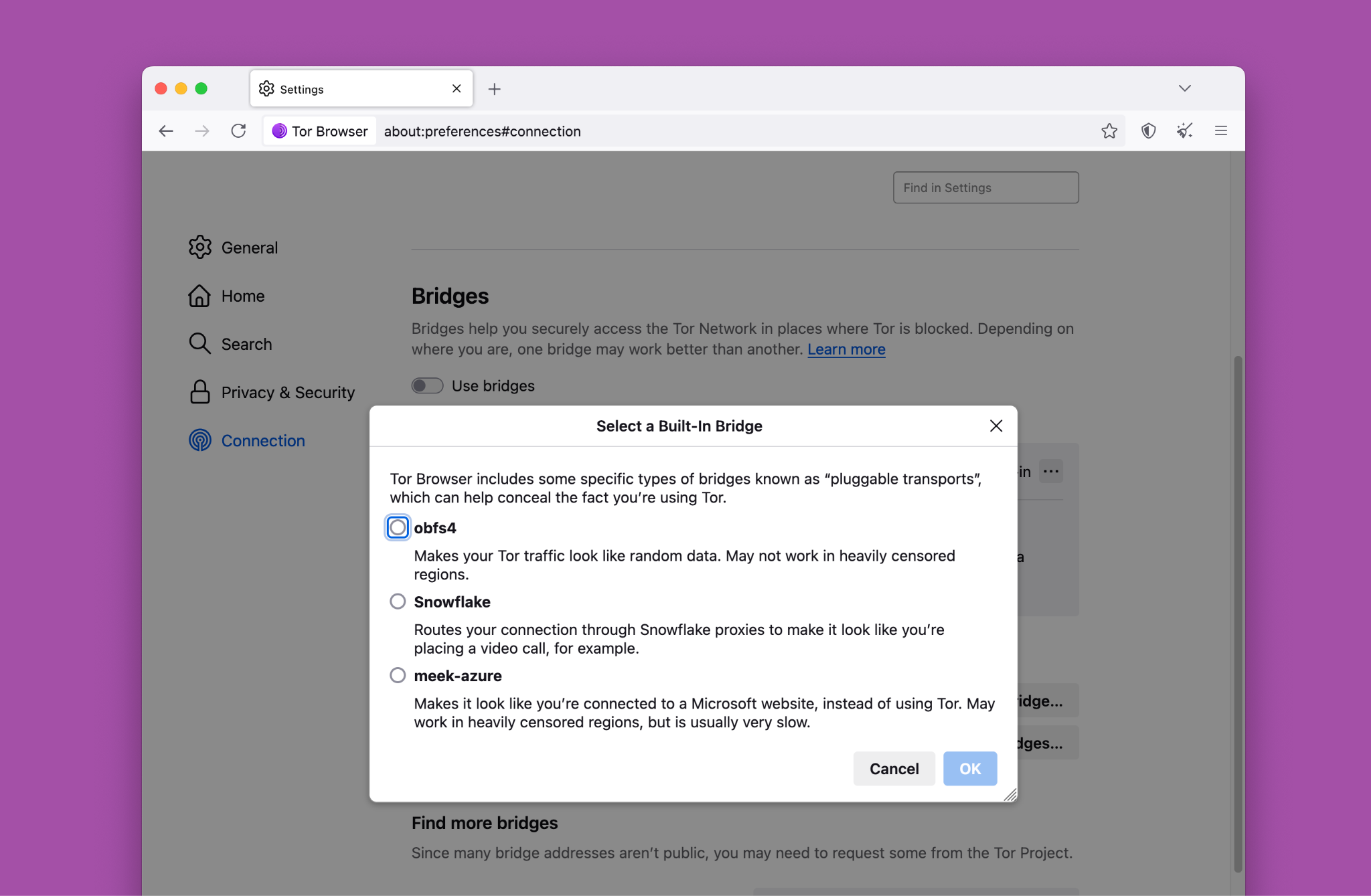Click the Tor Browser onion identity icon
The width and height of the screenshot is (1371, 896).
[x=280, y=131]
